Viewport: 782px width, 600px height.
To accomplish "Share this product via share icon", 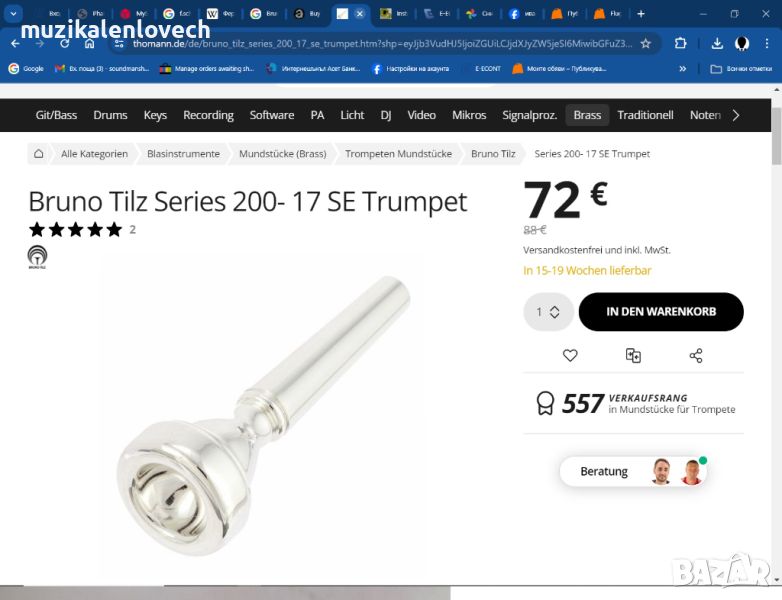I will pyautogui.click(x=696, y=355).
